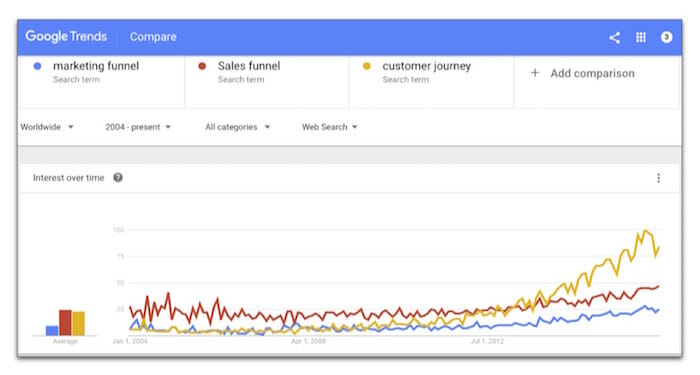Select the Compare tab in header
This screenshot has width=700, height=375.
[x=153, y=37]
